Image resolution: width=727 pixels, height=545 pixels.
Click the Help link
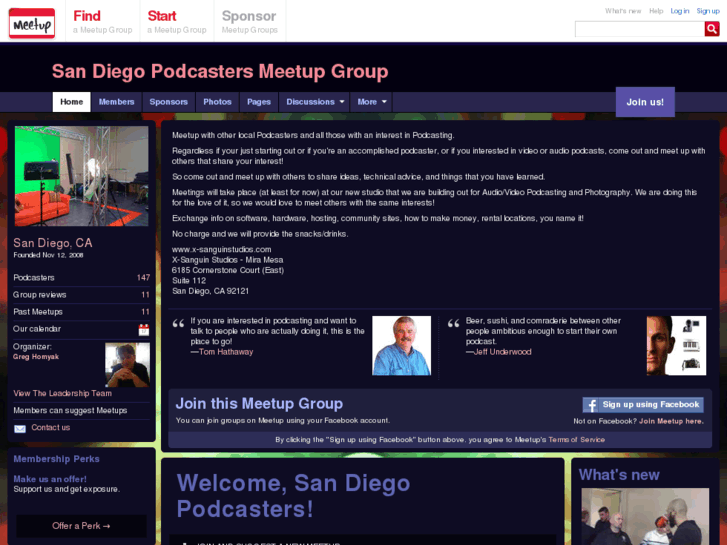[x=656, y=11]
